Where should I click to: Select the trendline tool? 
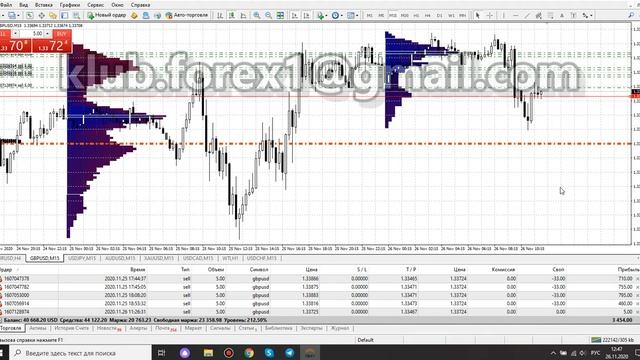pyautogui.click(x=527, y=15)
